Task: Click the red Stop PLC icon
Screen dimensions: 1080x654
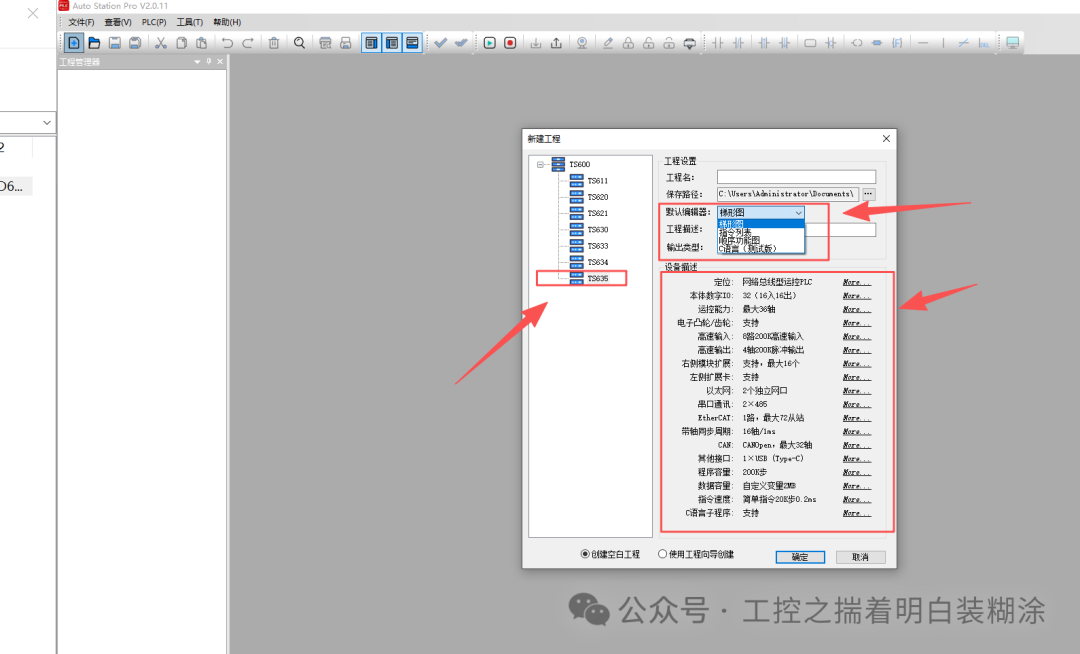Action: tap(510, 43)
